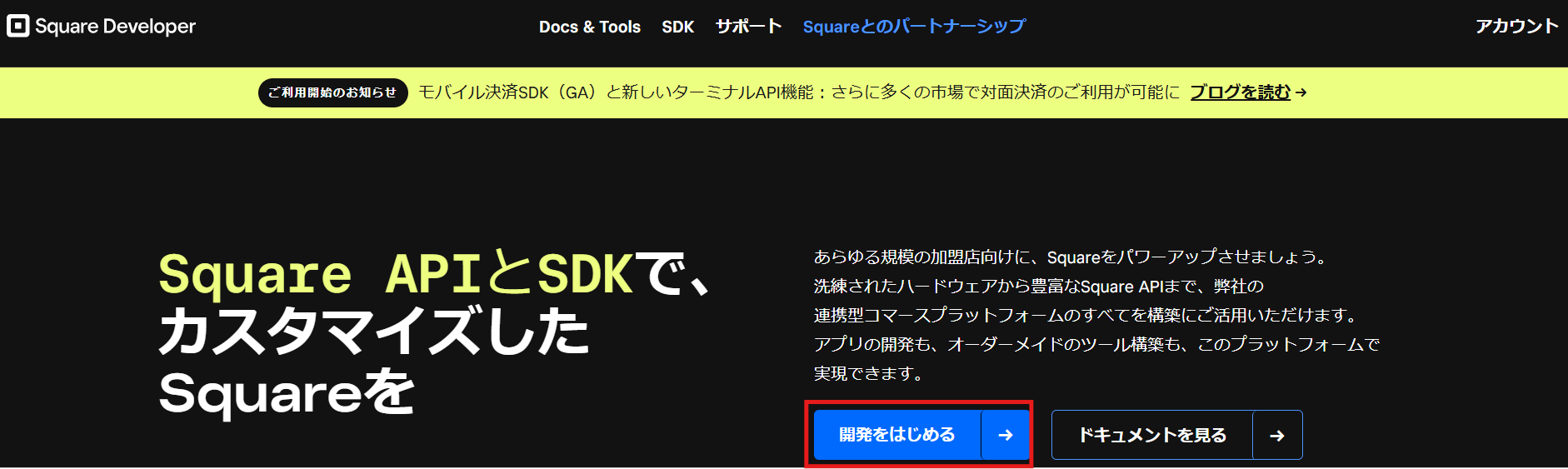Open the サポート menu
Viewport: 1568px width, 469px height.
[x=748, y=27]
